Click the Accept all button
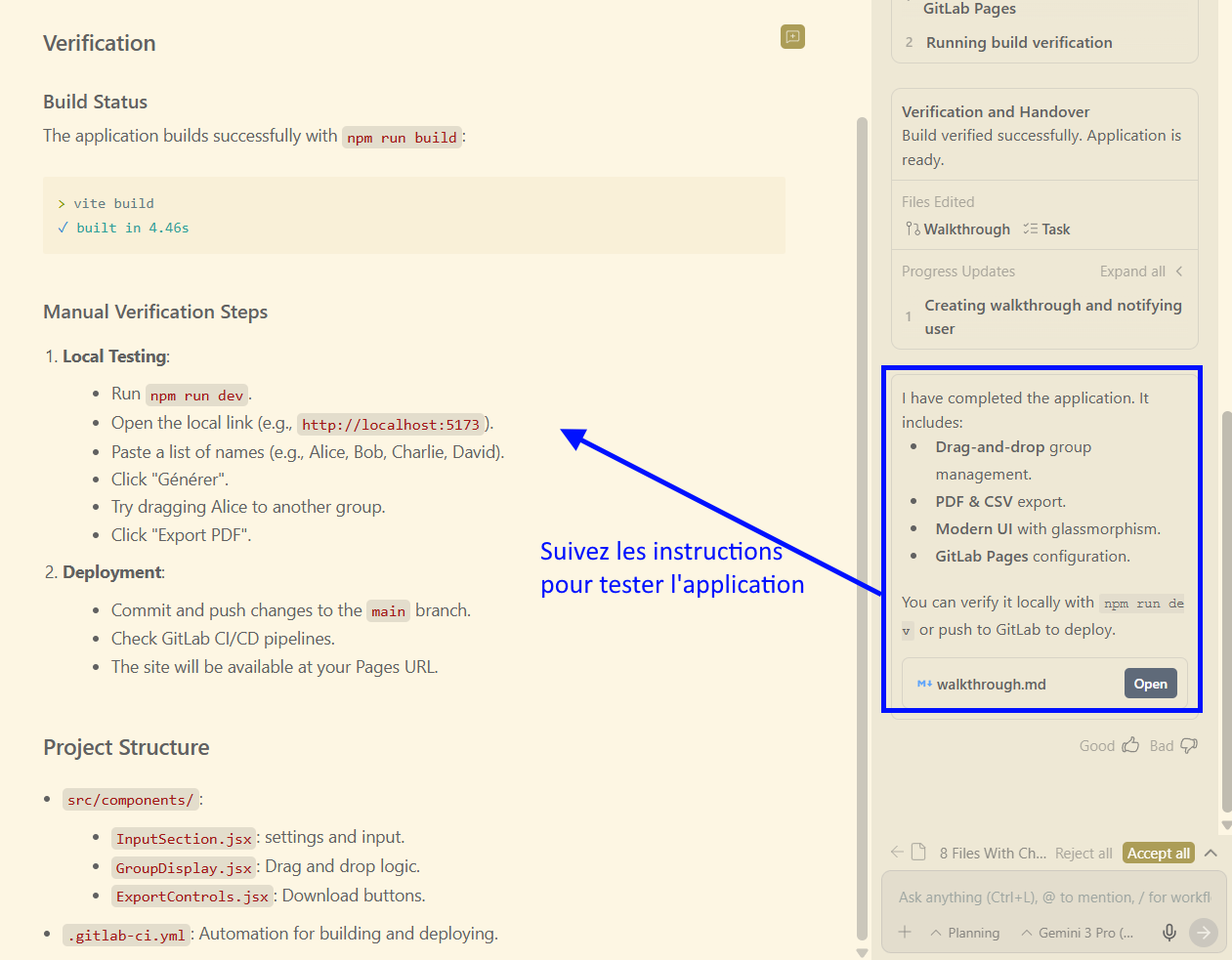This screenshot has width=1232, height=960. (x=1158, y=853)
